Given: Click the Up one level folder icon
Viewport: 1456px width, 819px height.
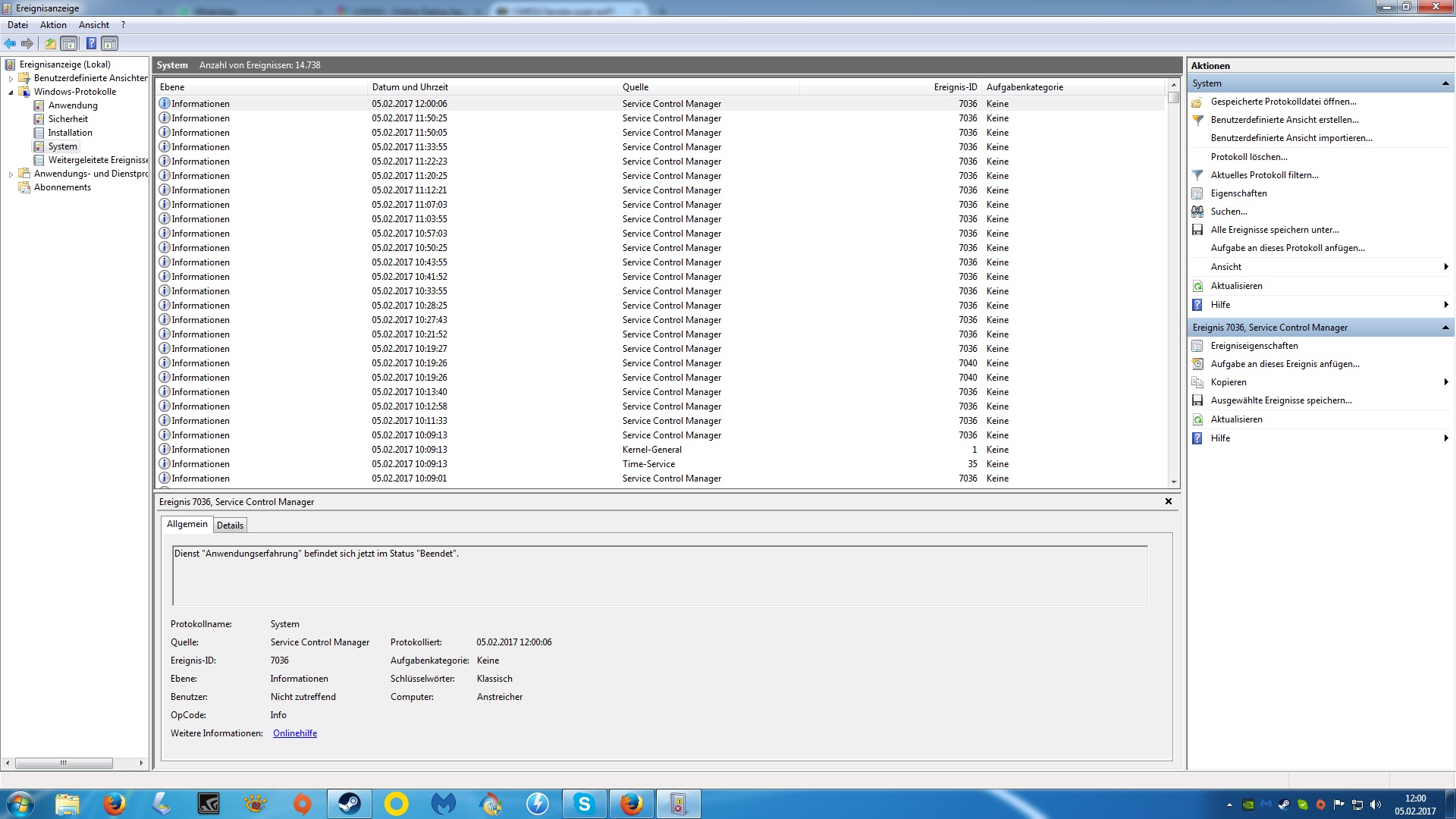Looking at the screenshot, I should [51, 43].
